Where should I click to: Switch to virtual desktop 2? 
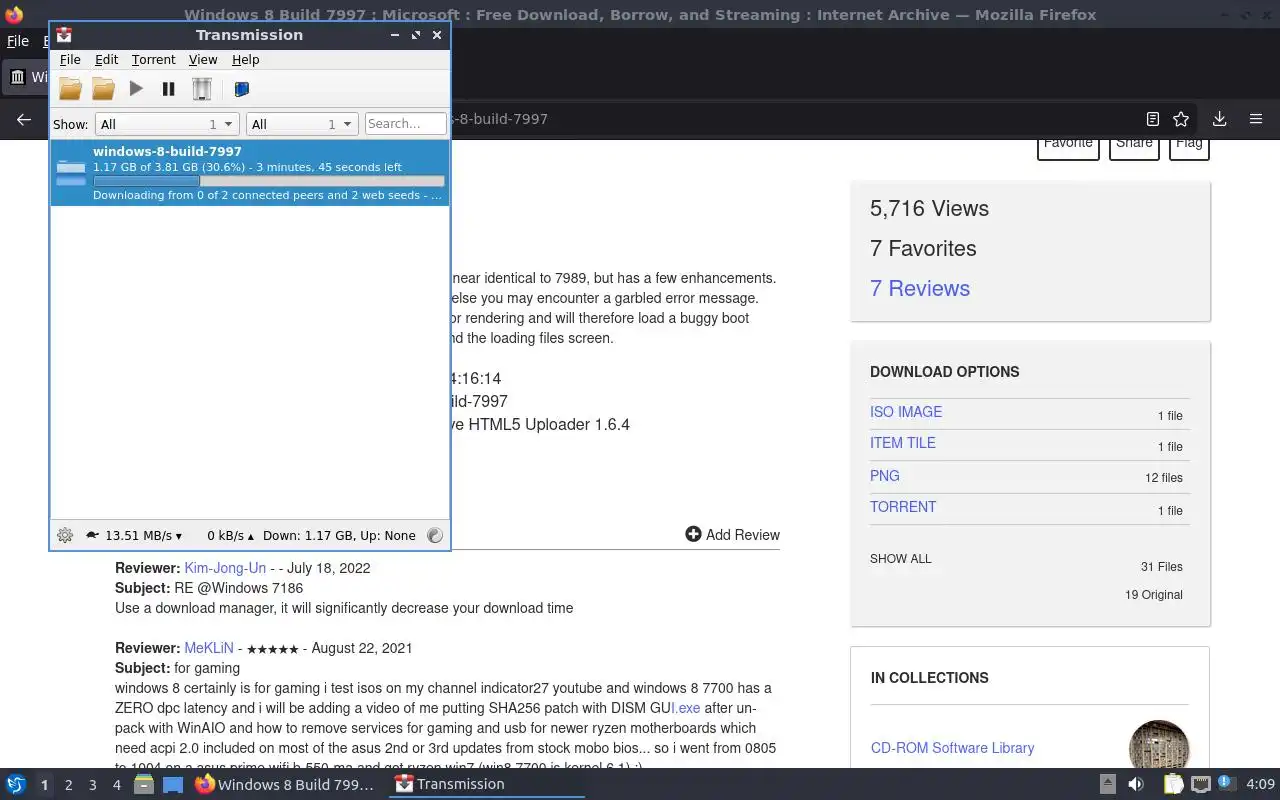pyautogui.click(x=68, y=785)
